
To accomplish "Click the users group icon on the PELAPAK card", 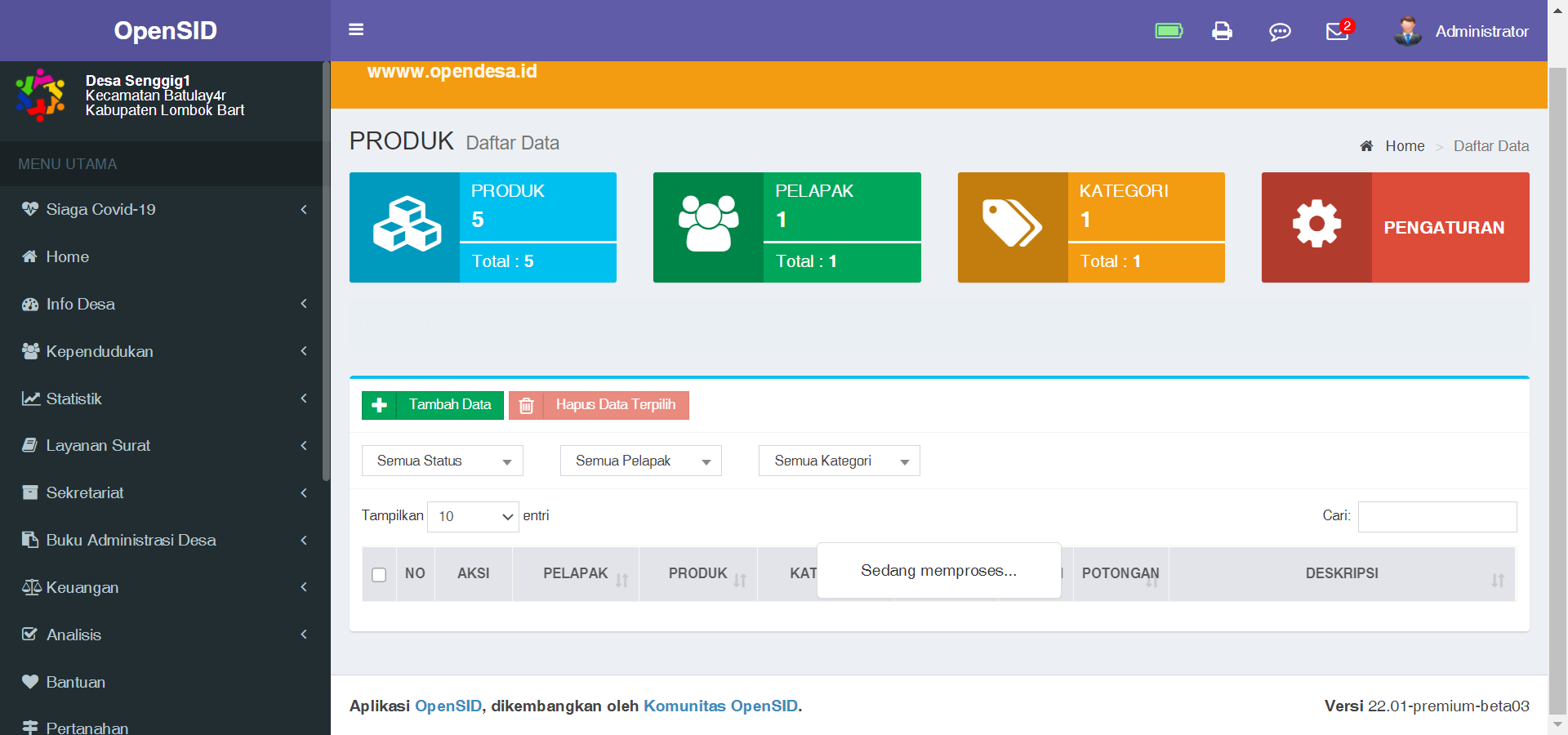I will [x=708, y=223].
